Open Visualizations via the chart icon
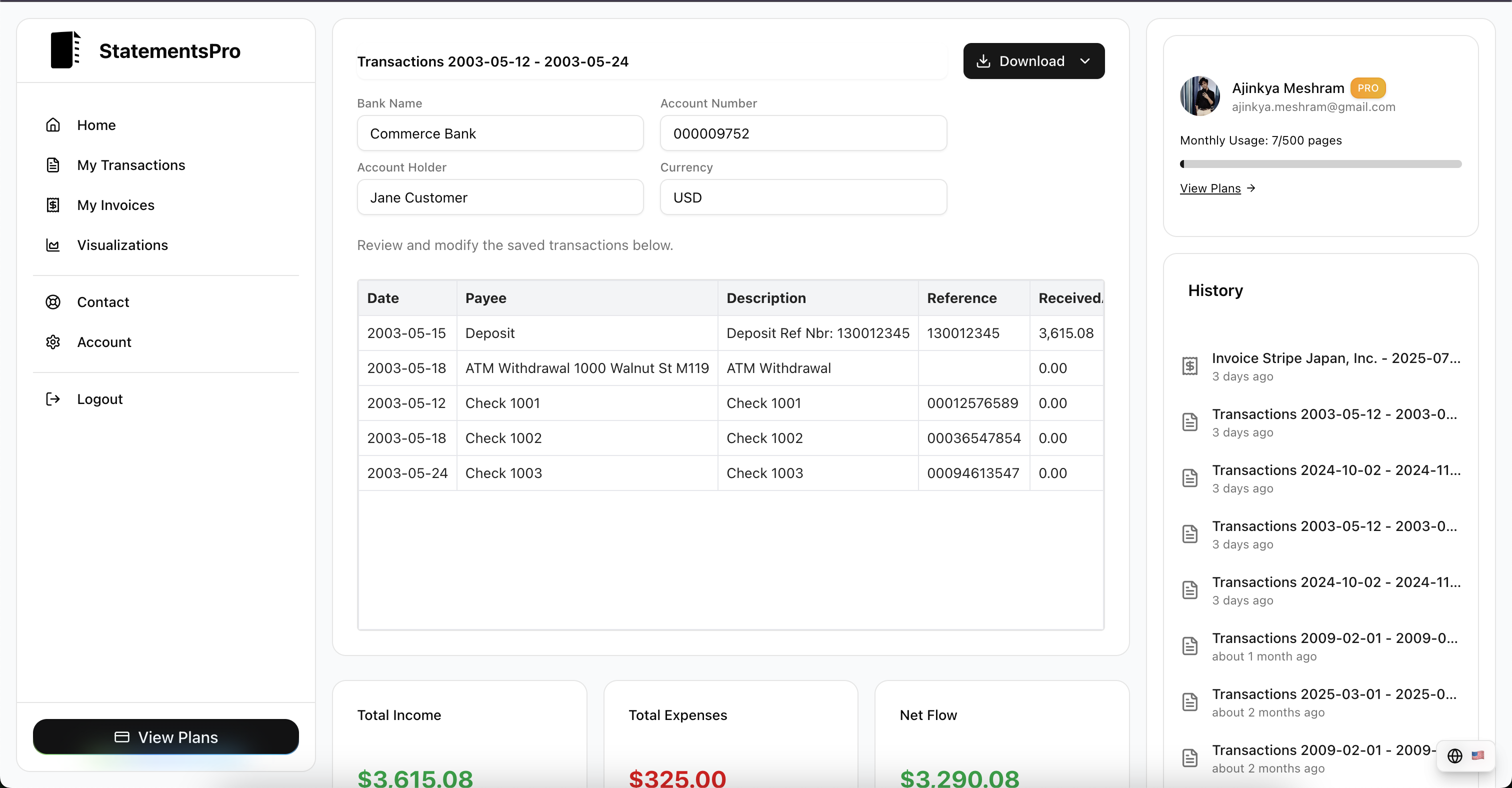 coord(53,244)
